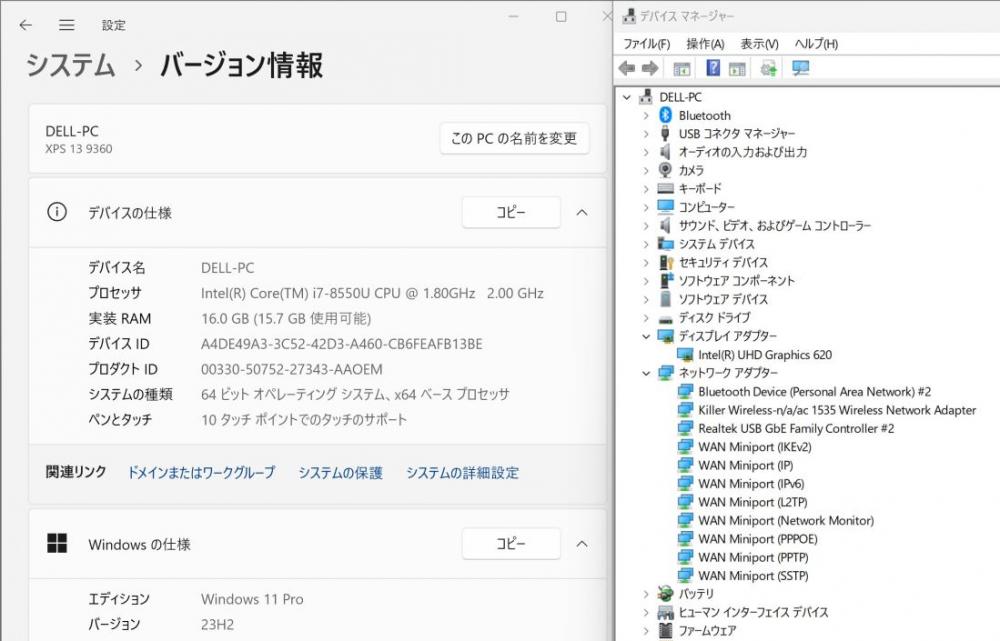Click the Killer Wireless adapter icon
The height and width of the screenshot is (641, 1000).
pos(685,410)
